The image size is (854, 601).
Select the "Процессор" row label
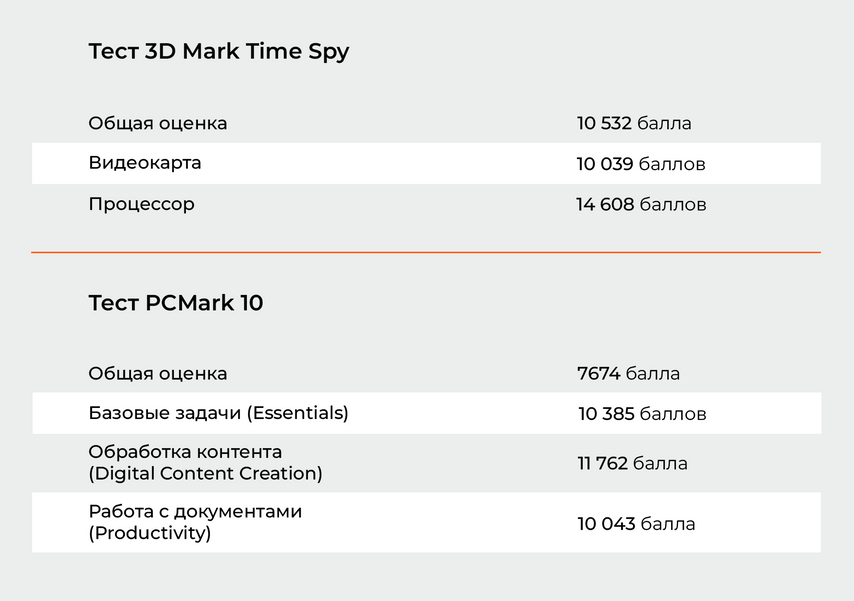(x=141, y=204)
